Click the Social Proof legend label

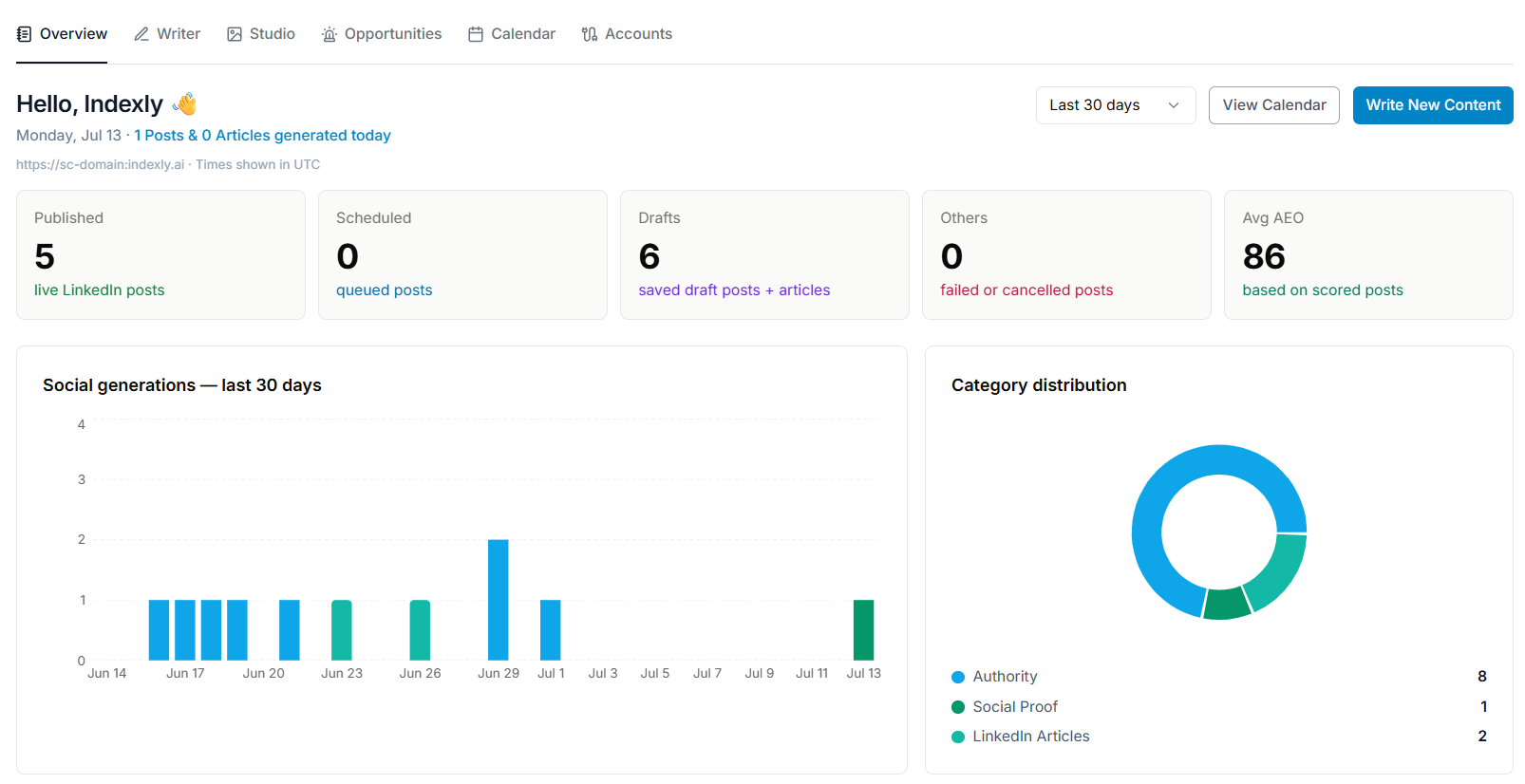tap(1015, 707)
